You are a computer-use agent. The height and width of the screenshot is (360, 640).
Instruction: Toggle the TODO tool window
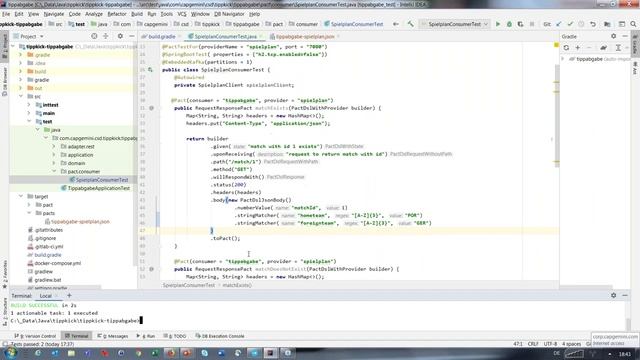pos(175,336)
